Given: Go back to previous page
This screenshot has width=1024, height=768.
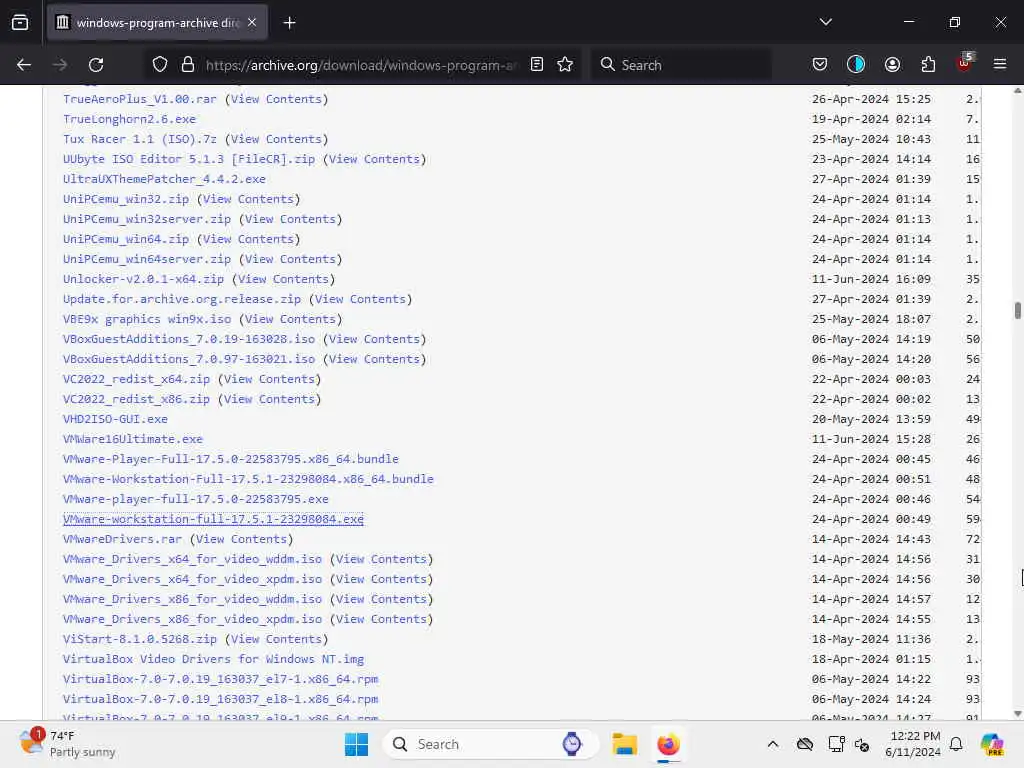Looking at the screenshot, I should point(24,65).
